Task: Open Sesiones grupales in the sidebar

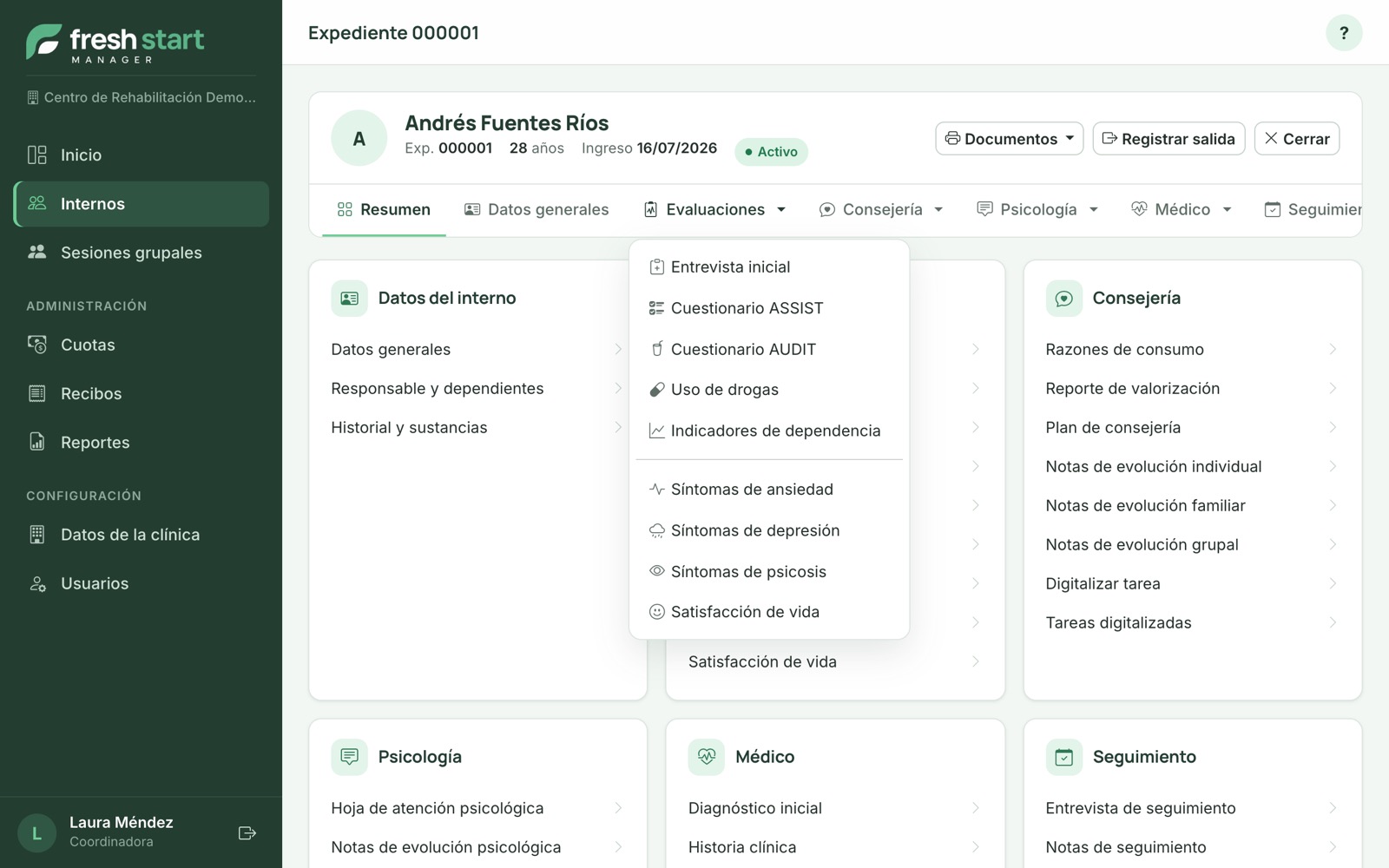Action: point(141,253)
